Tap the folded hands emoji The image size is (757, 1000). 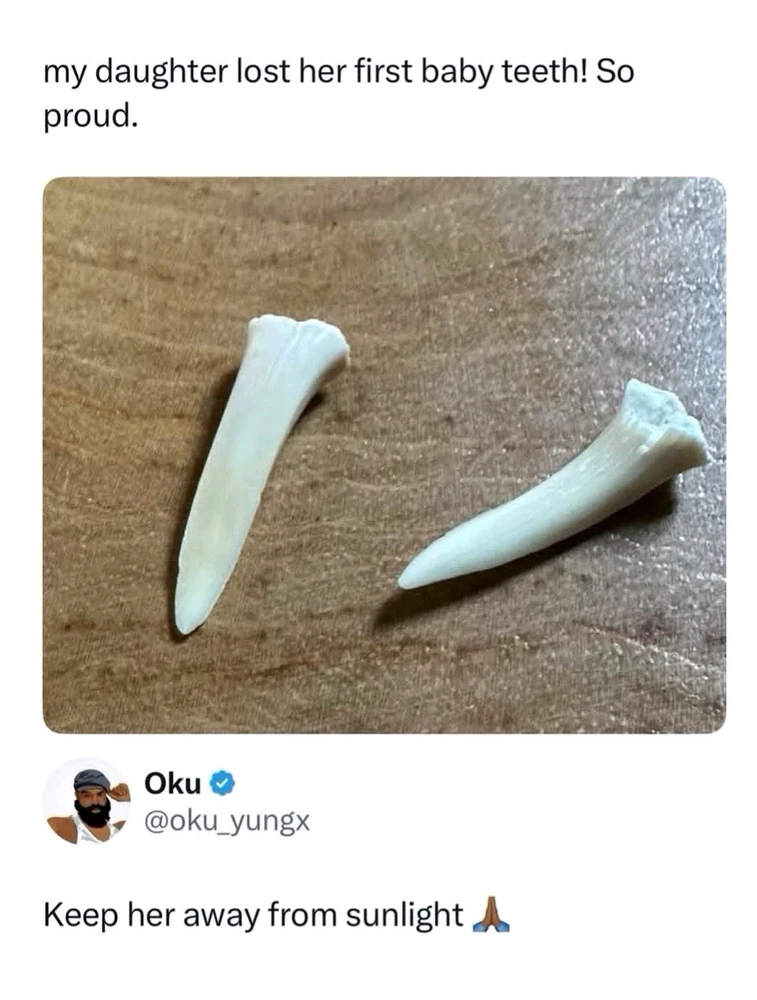(491, 916)
